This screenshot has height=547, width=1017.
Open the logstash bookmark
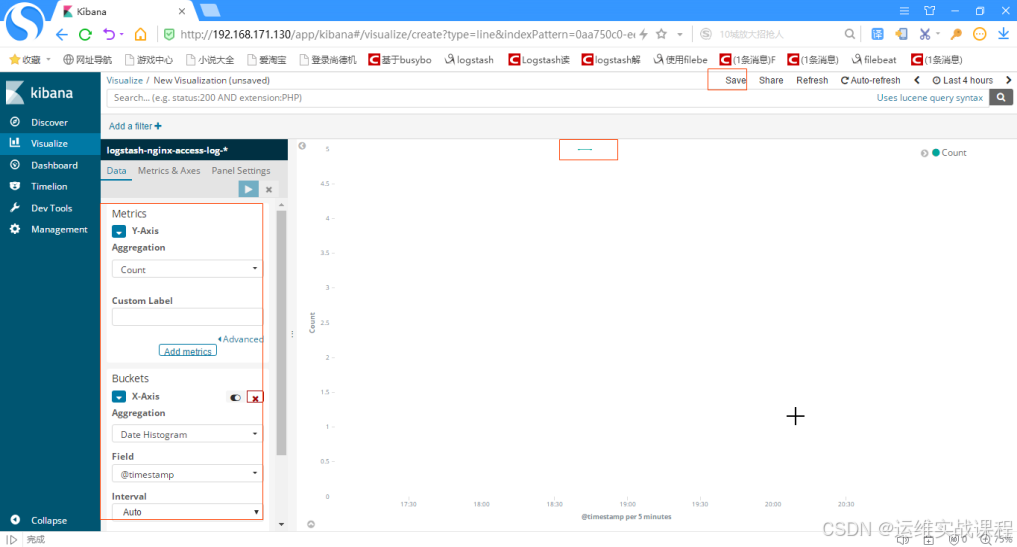point(469,60)
